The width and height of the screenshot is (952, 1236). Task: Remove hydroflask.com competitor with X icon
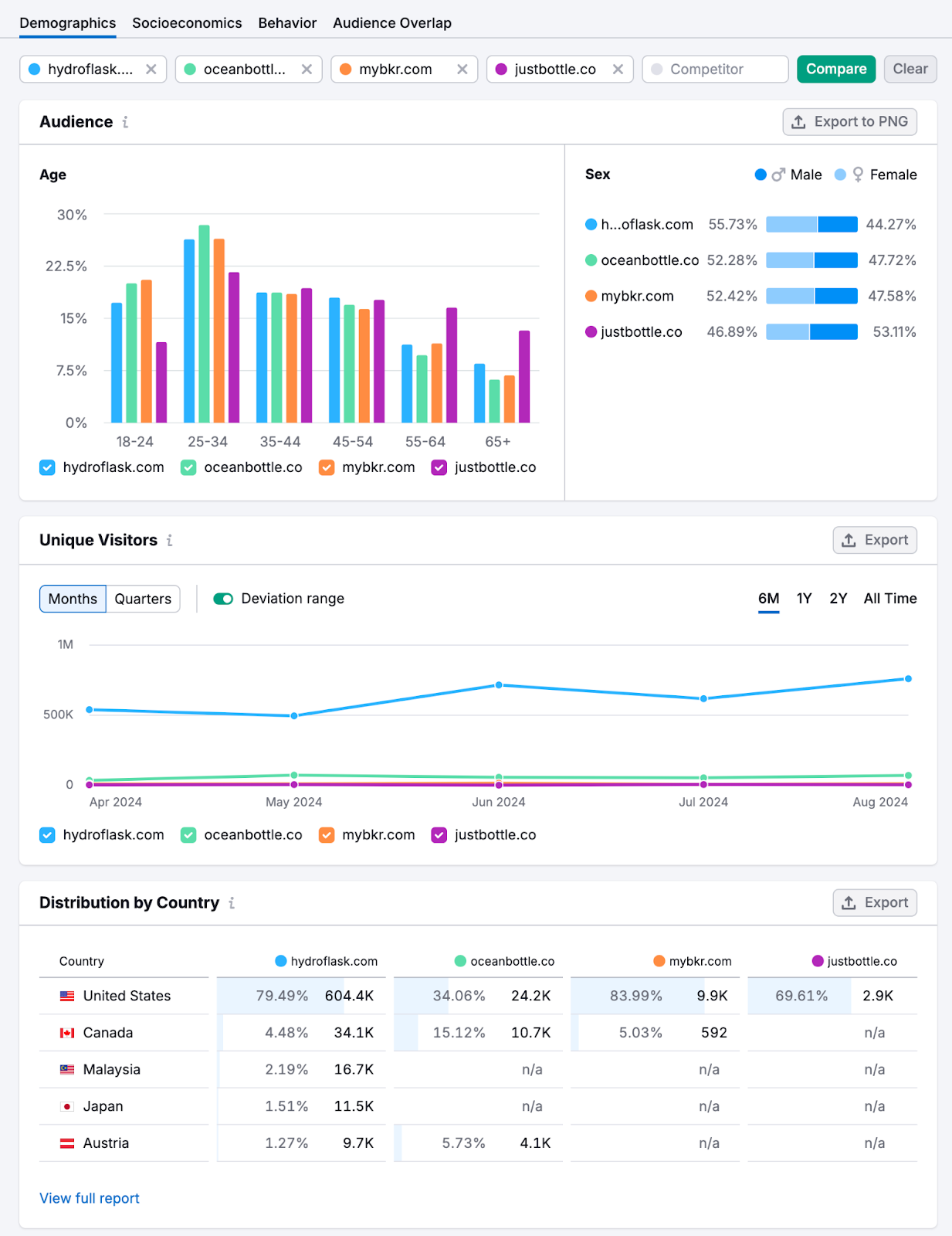[151, 70]
